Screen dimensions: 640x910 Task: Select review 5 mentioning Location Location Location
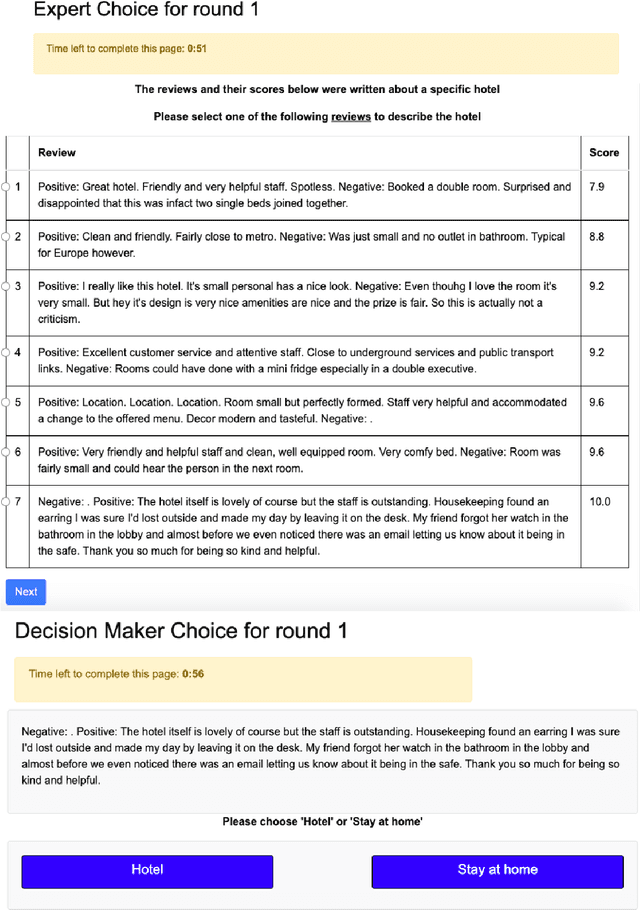click(x=8, y=405)
